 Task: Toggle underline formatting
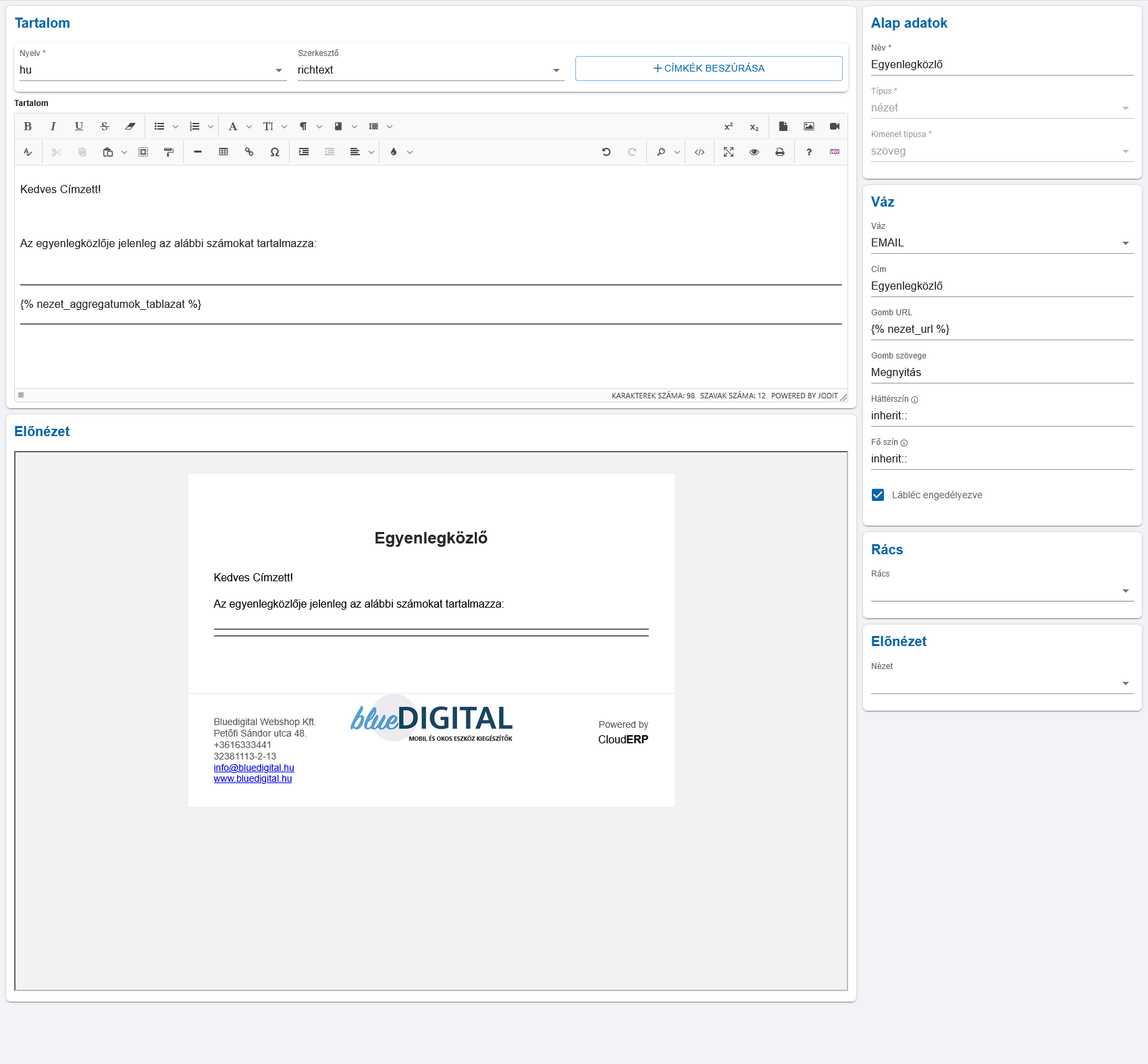click(x=79, y=126)
